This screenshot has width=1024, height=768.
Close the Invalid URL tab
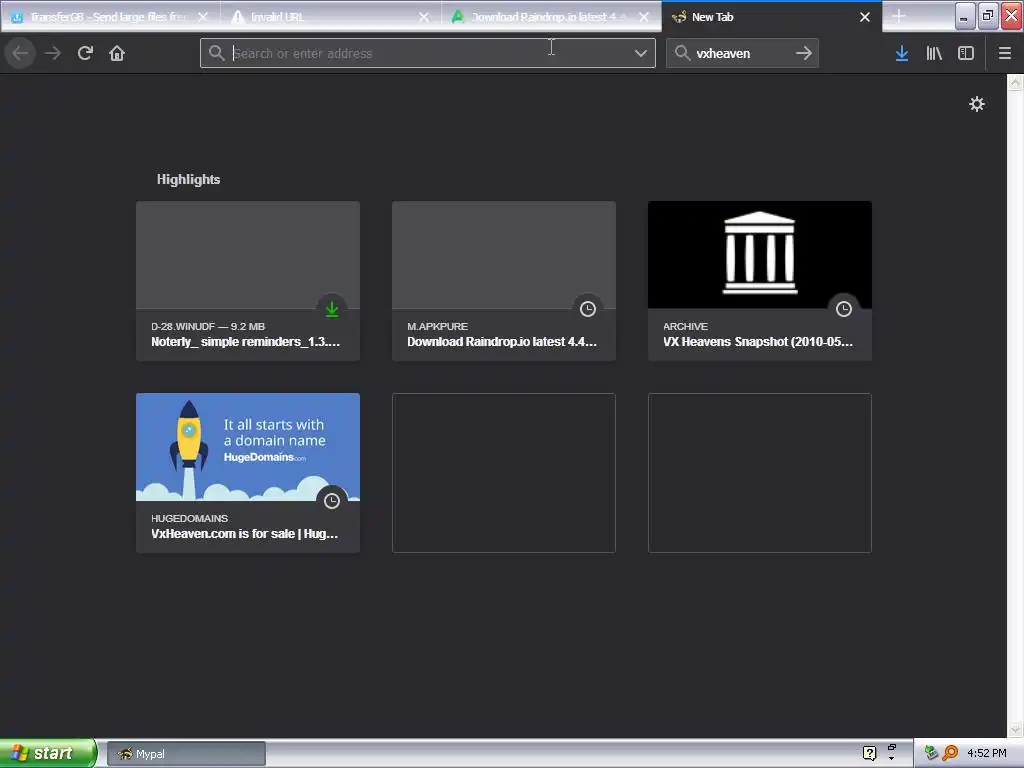[424, 17]
